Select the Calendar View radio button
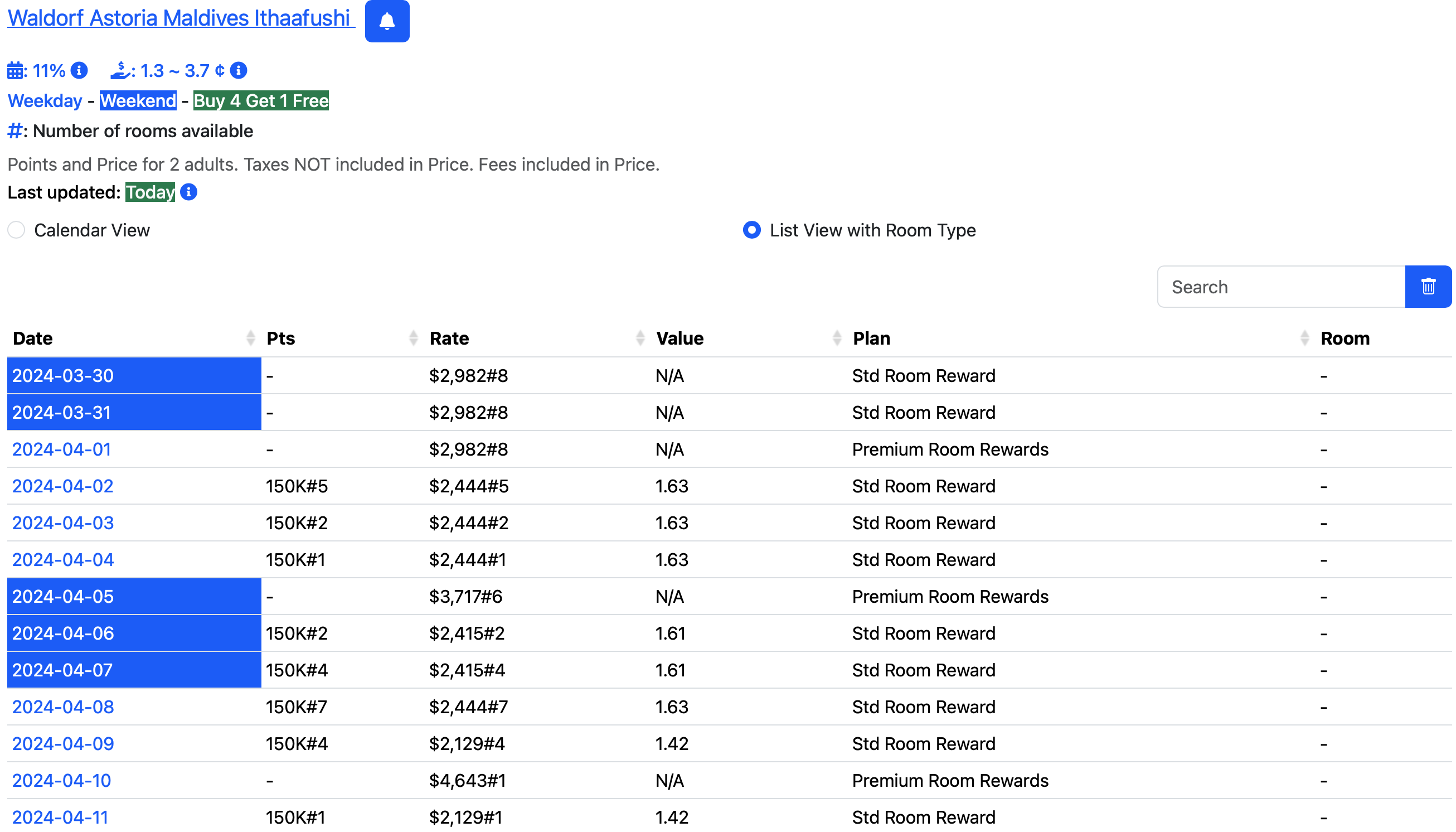1456x832 pixels. coord(17,230)
